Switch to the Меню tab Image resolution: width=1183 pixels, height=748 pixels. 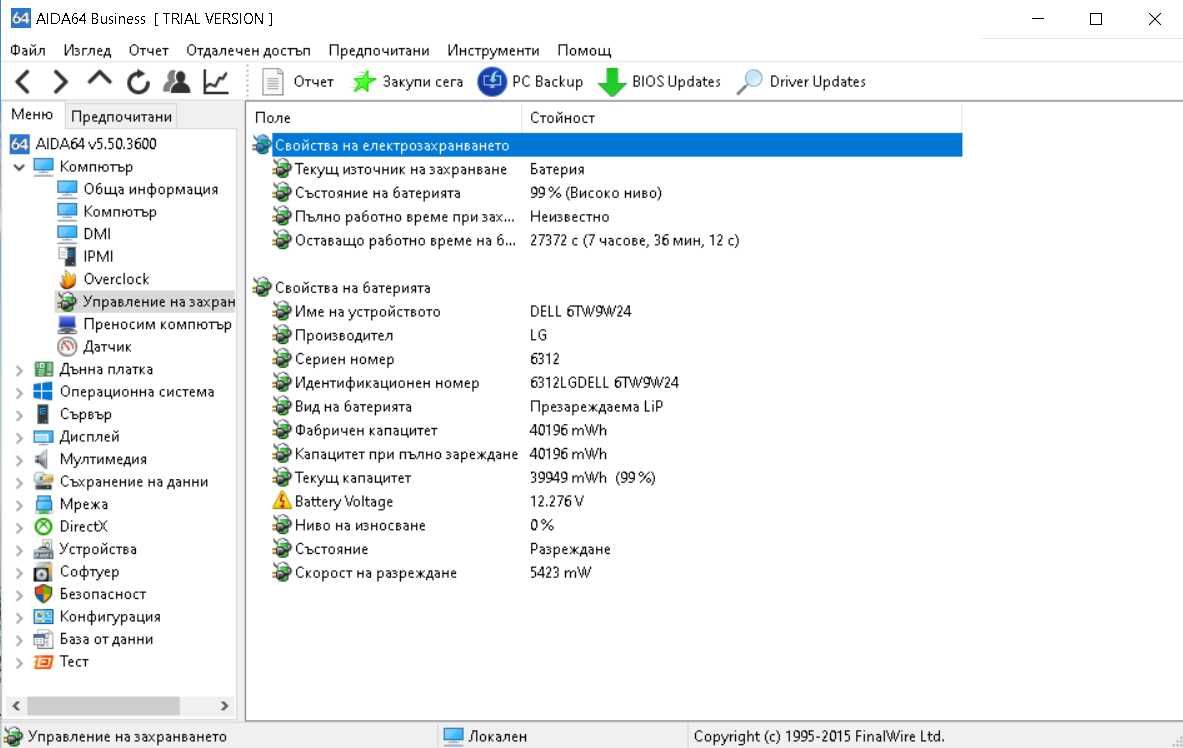(x=32, y=115)
